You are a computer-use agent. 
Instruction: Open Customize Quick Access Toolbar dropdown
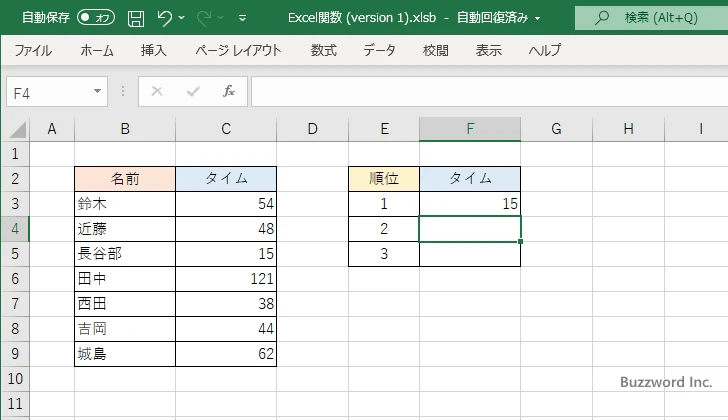[242, 19]
